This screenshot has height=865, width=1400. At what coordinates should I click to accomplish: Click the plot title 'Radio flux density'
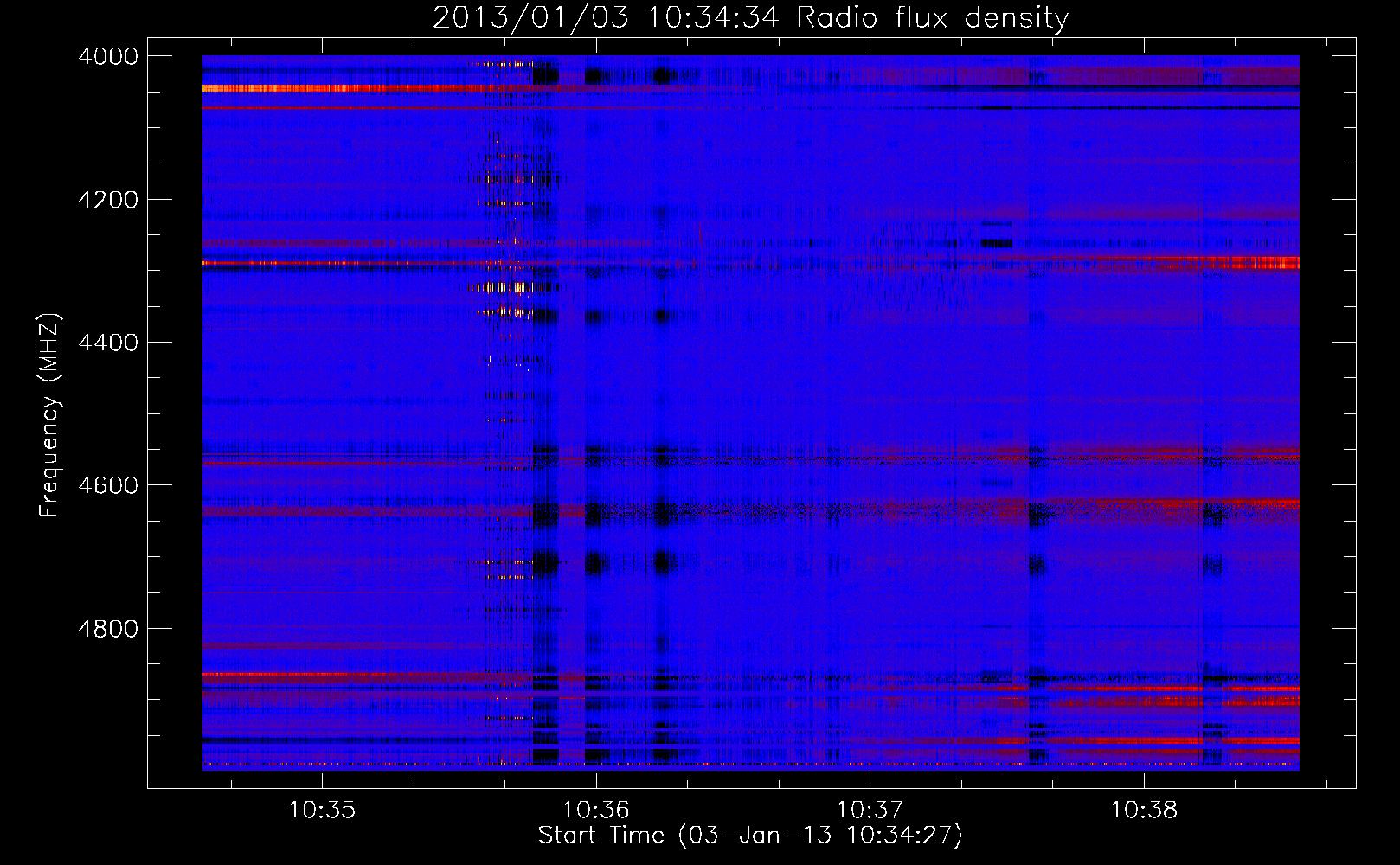[932, 17]
